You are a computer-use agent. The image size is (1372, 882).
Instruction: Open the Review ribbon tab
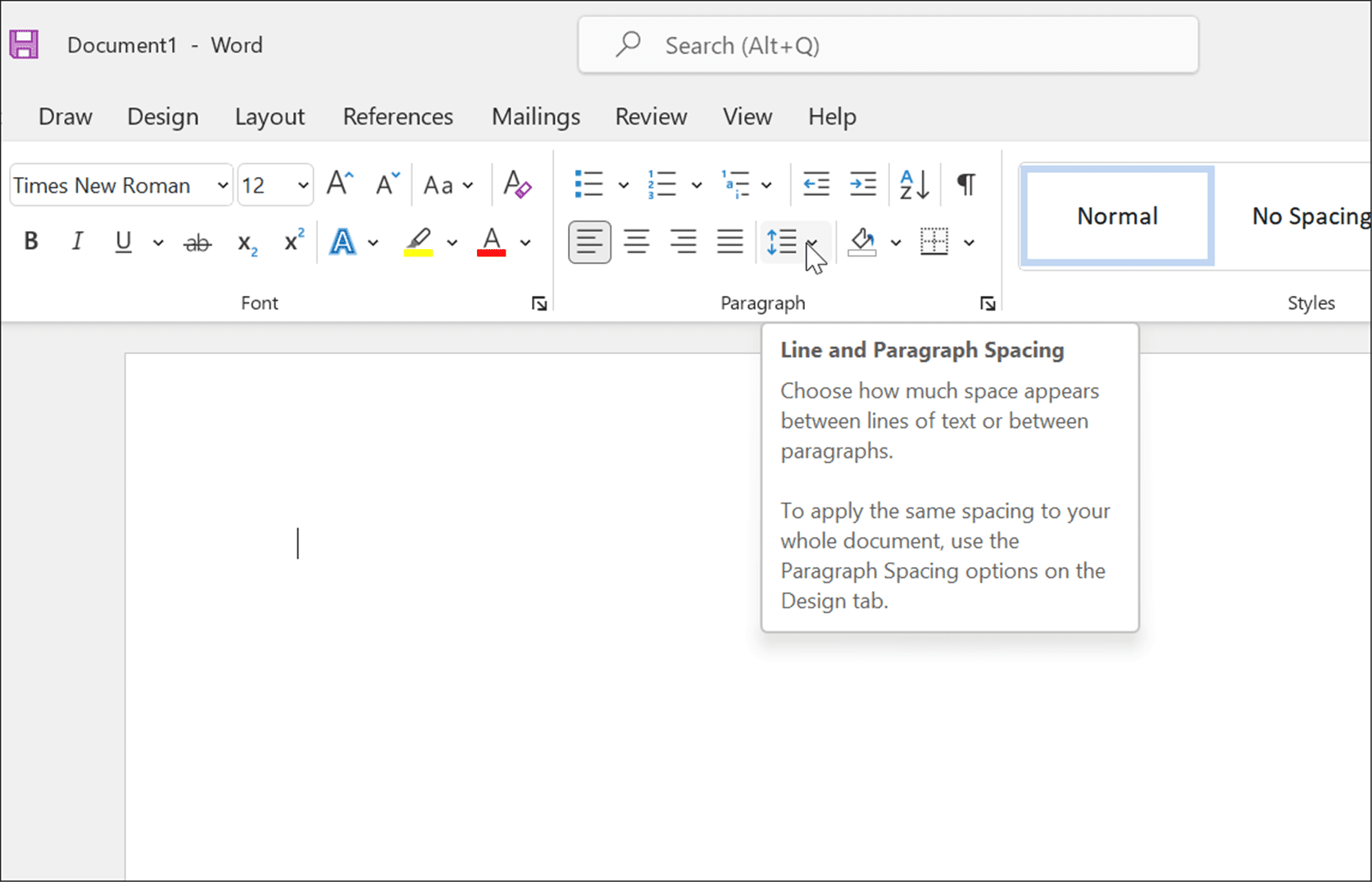pos(650,116)
